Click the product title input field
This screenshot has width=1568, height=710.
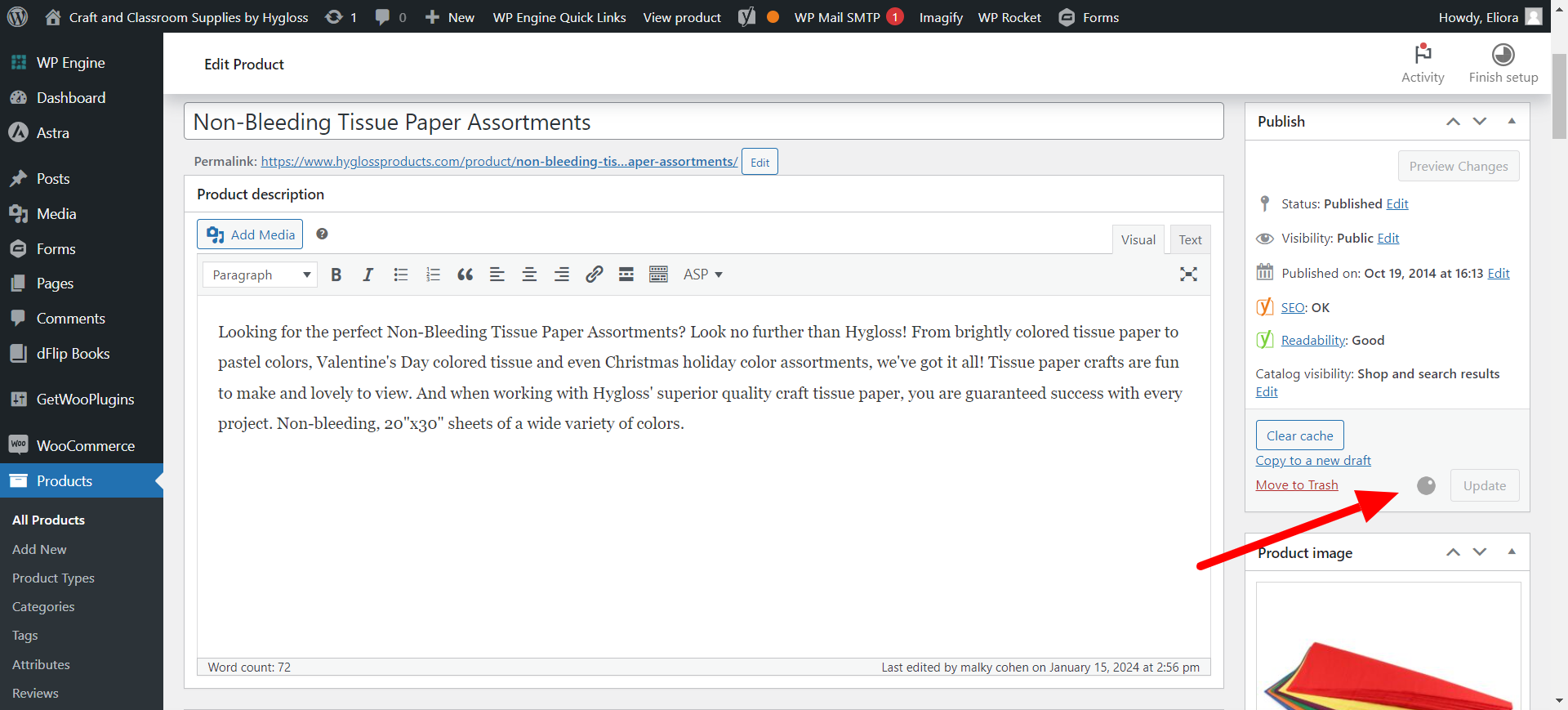pyautogui.click(x=703, y=122)
